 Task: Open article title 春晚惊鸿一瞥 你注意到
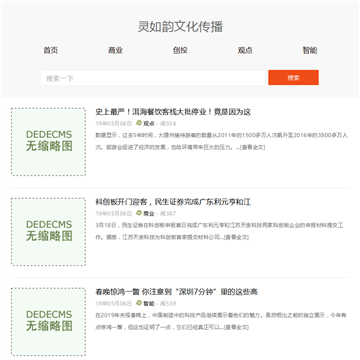pos(176,292)
